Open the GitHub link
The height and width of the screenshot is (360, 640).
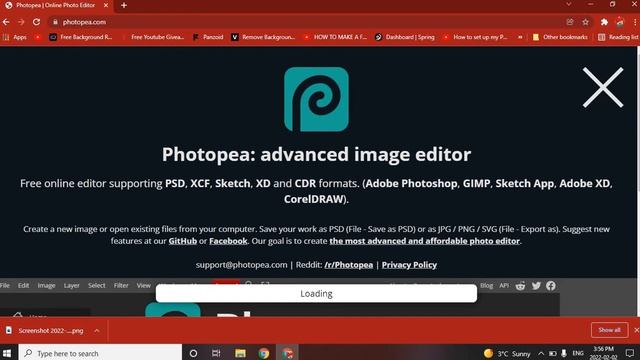(x=182, y=241)
